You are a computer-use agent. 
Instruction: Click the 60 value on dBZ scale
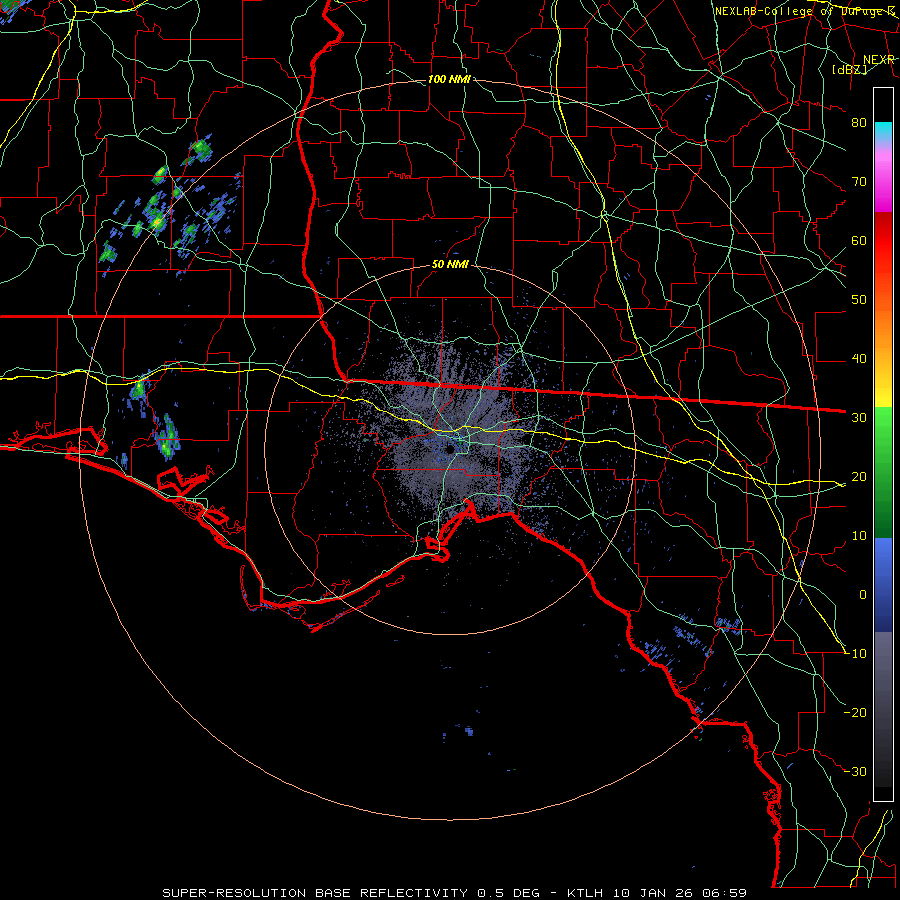pyautogui.click(x=859, y=240)
